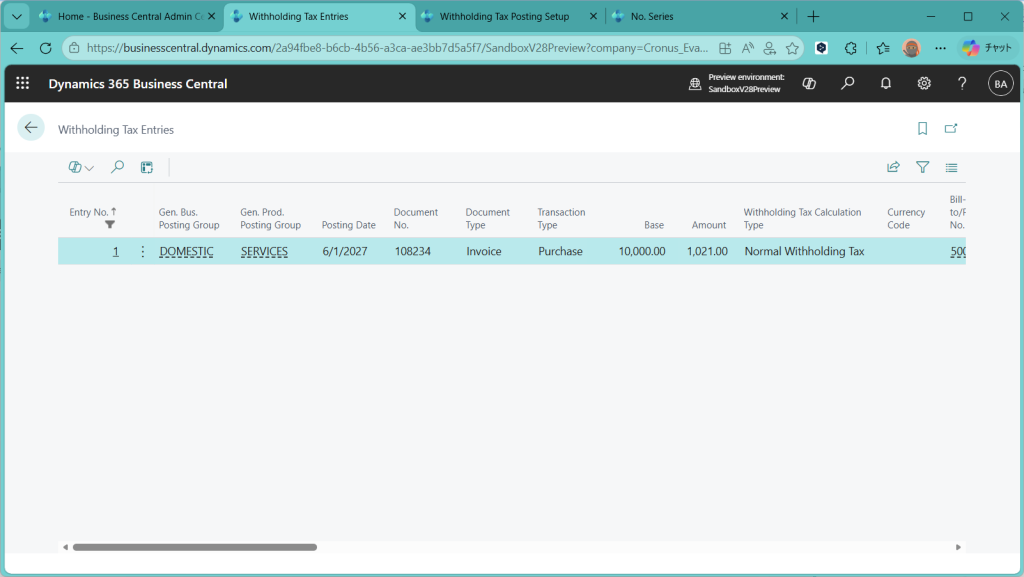The height and width of the screenshot is (577, 1024).
Task: Click the horizontal scrollbar thumb
Action: (x=194, y=547)
